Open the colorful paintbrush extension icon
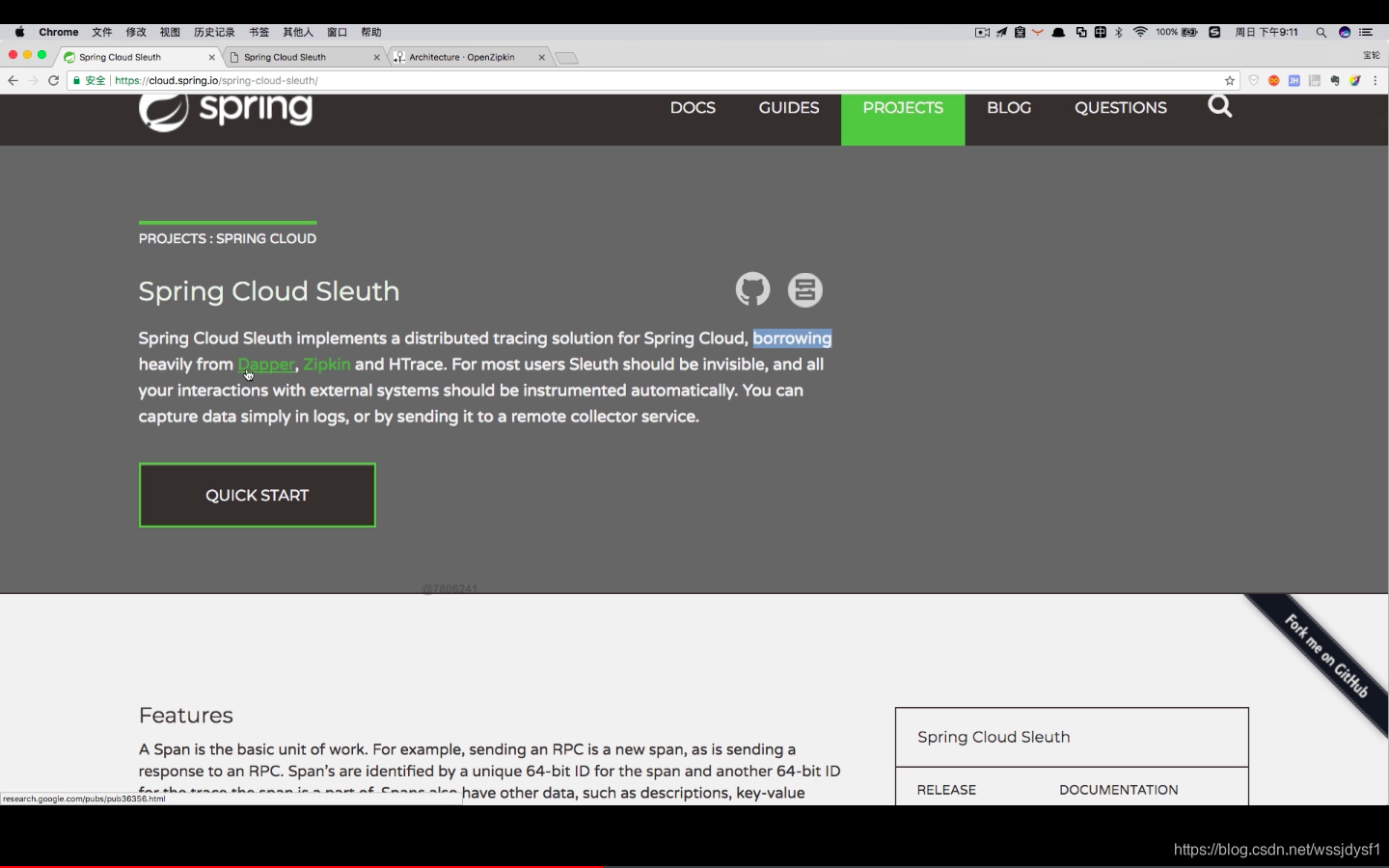Viewport: 1389px width, 868px height. pyautogui.click(x=1355, y=81)
